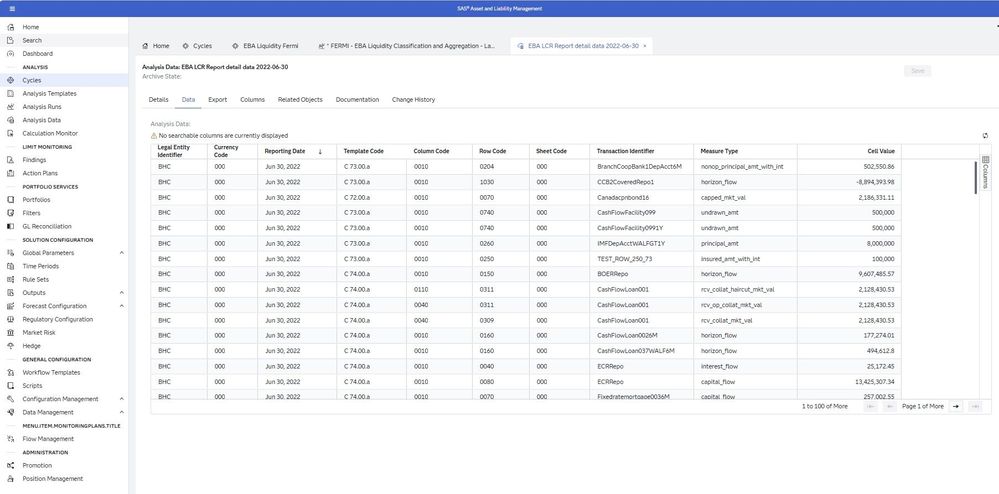Click the Save button
Viewport: 999px width, 494px height.
click(917, 71)
